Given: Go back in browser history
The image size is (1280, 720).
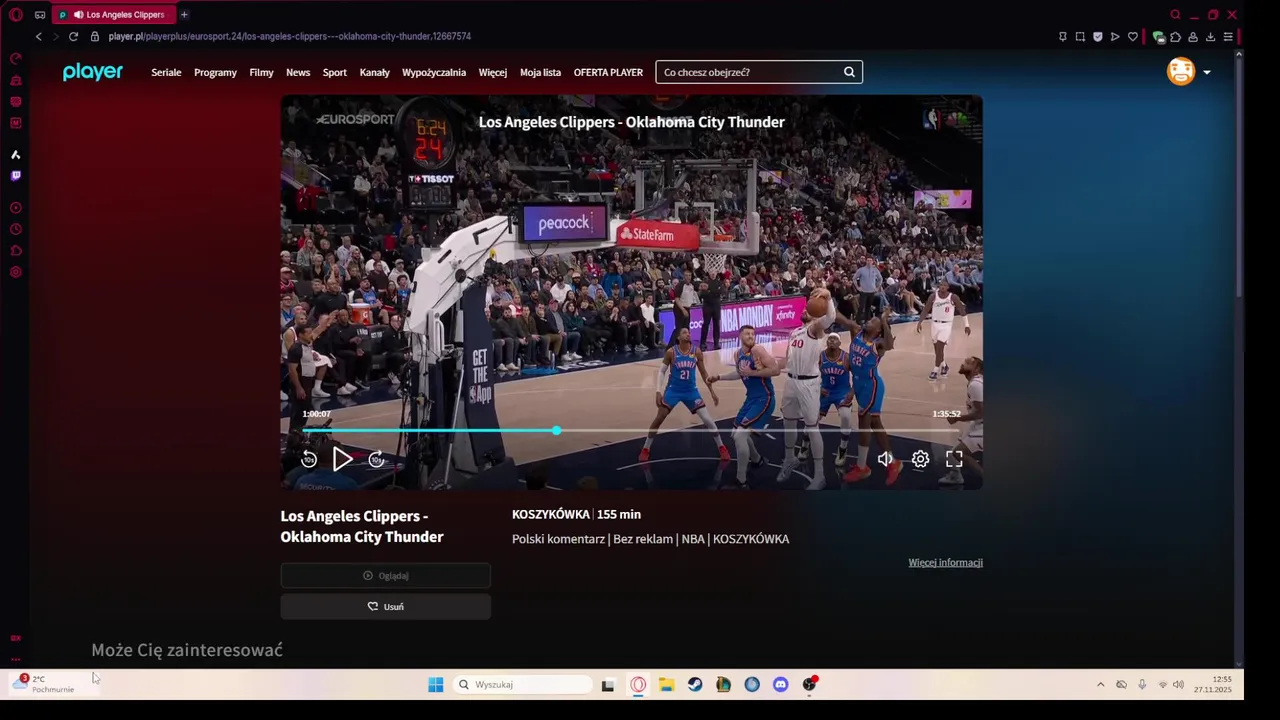Looking at the screenshot, I should pyautogui.click(x=39, y=37).
